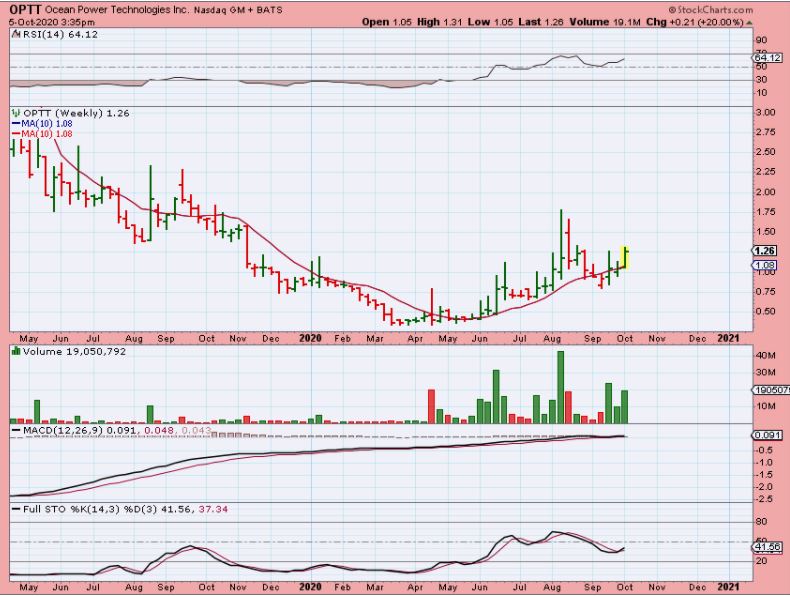Select the Ocean Power Technologies Inc. name
790x597 pixels.
coord(117,10)
